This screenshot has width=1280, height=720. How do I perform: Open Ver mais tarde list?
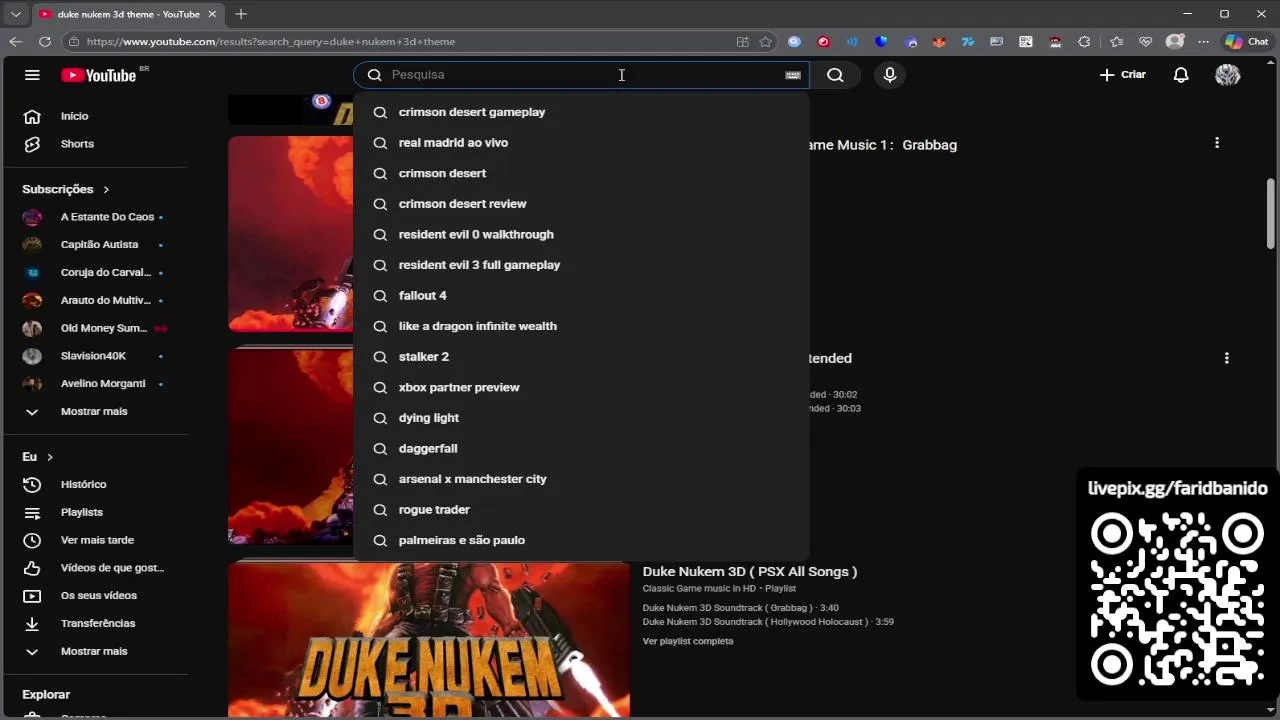click(x=96, y=540)
